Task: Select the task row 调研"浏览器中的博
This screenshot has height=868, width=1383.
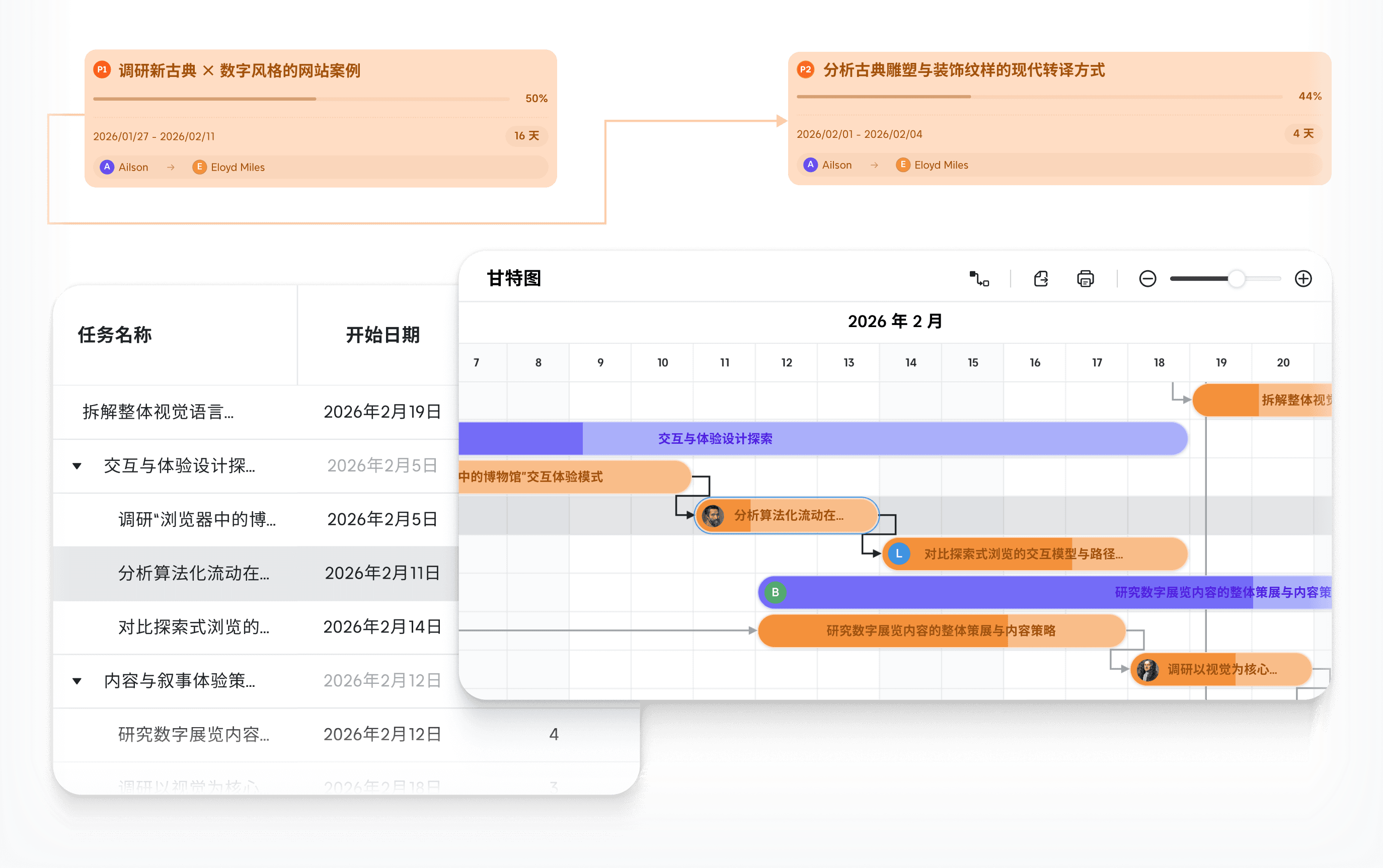Action: pyautogui.click(x=196, y=519)
